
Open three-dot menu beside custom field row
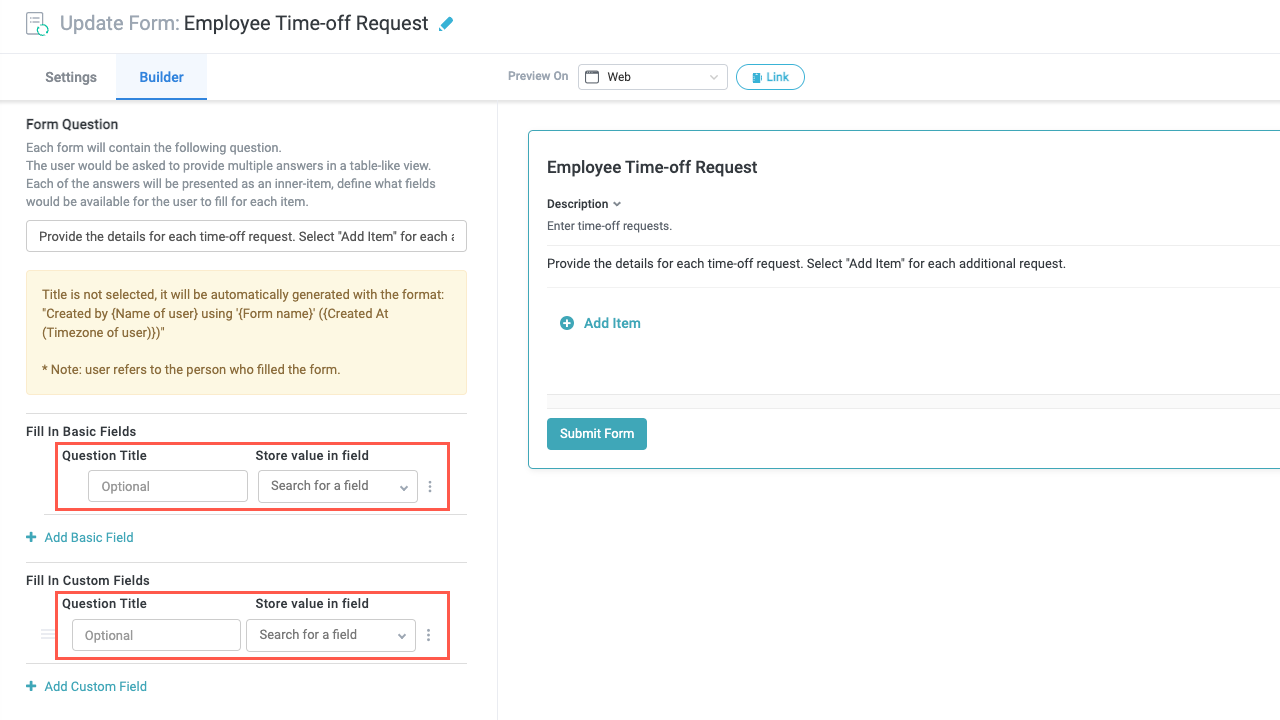(x=428, y=634)
